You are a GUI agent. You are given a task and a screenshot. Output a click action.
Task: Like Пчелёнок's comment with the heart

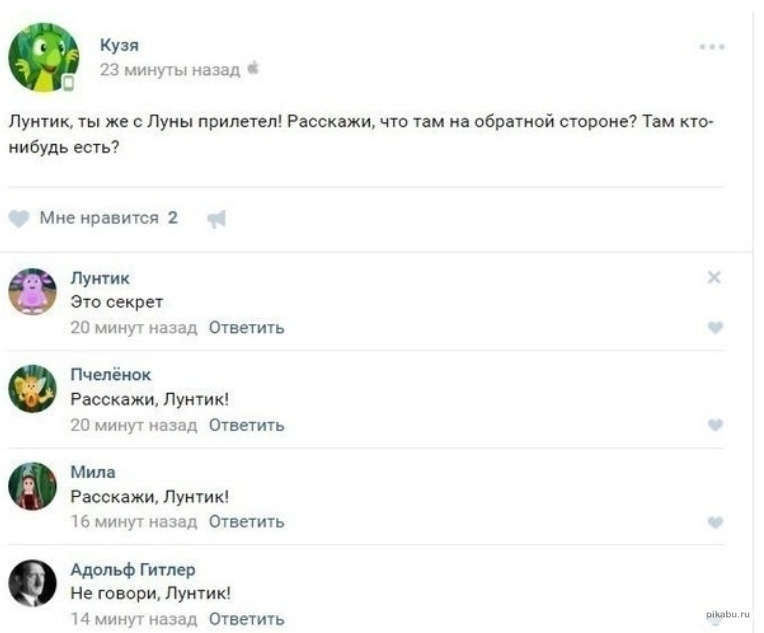[x=714, y=425]
